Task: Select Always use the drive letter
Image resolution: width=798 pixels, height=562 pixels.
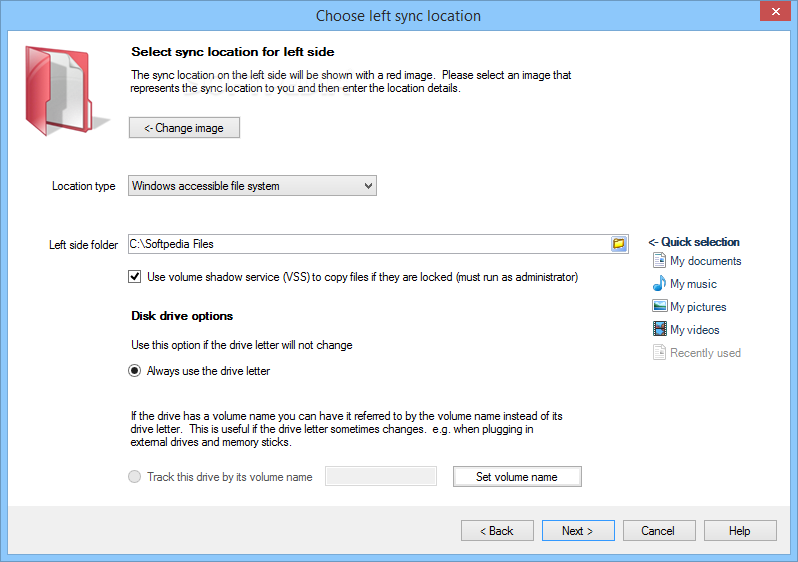Action: [x=134, y=371]
